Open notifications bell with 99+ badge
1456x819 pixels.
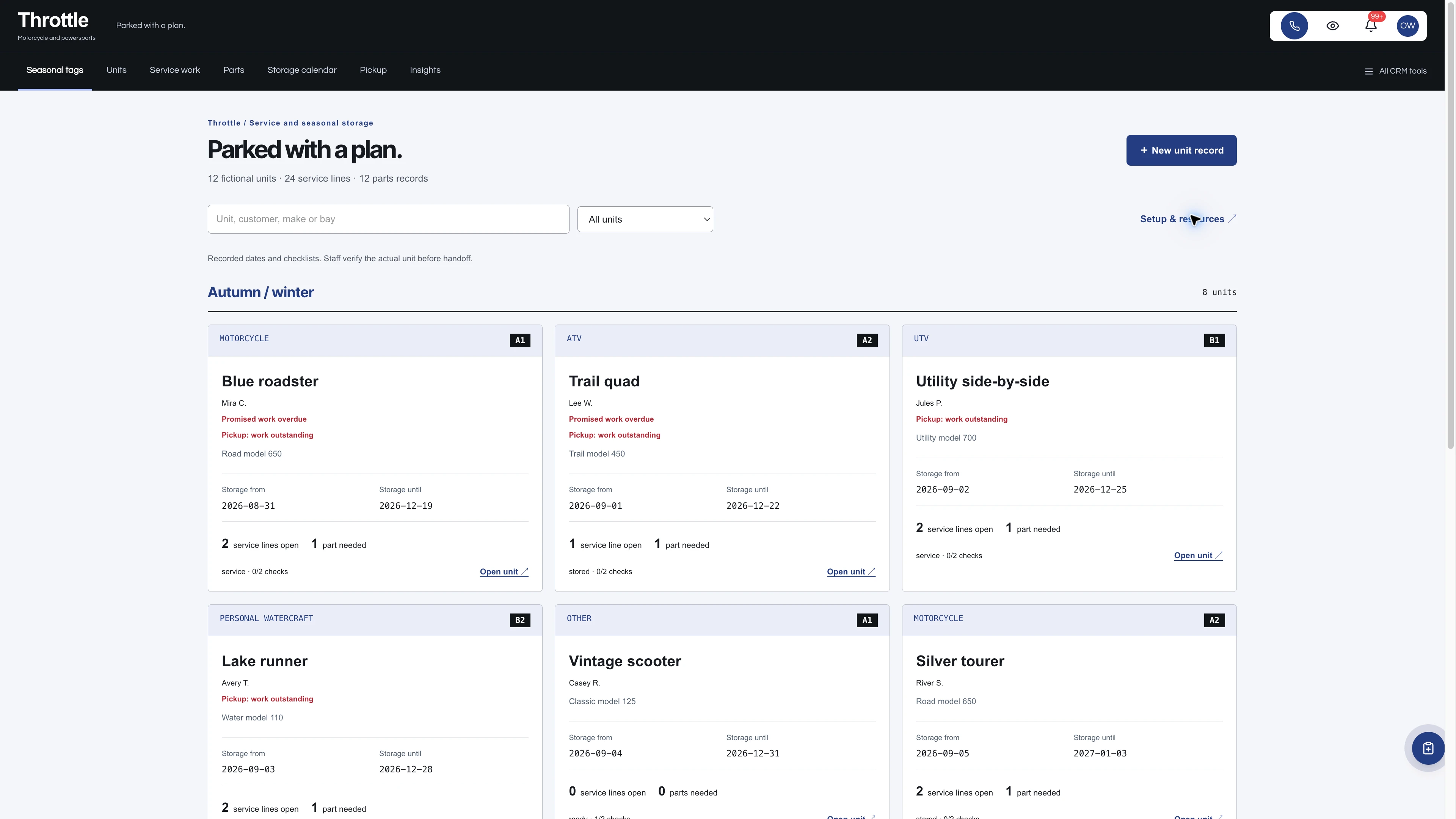tap(1371, 26)
